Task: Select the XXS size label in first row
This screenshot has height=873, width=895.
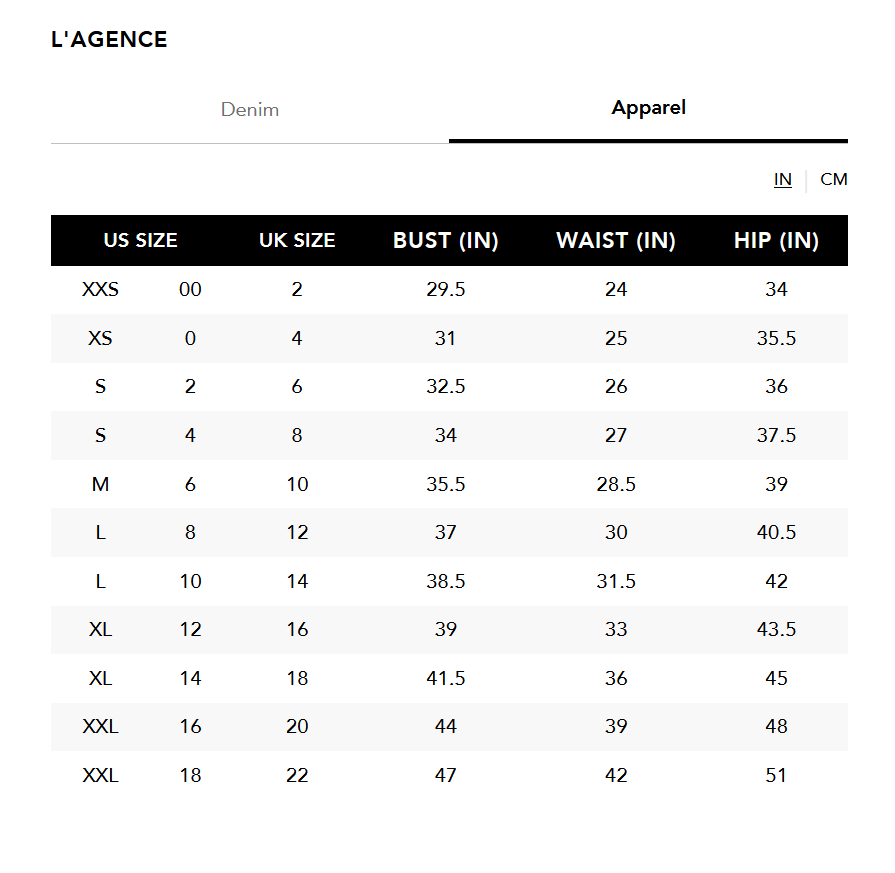Action: click(x=100, y=290)
